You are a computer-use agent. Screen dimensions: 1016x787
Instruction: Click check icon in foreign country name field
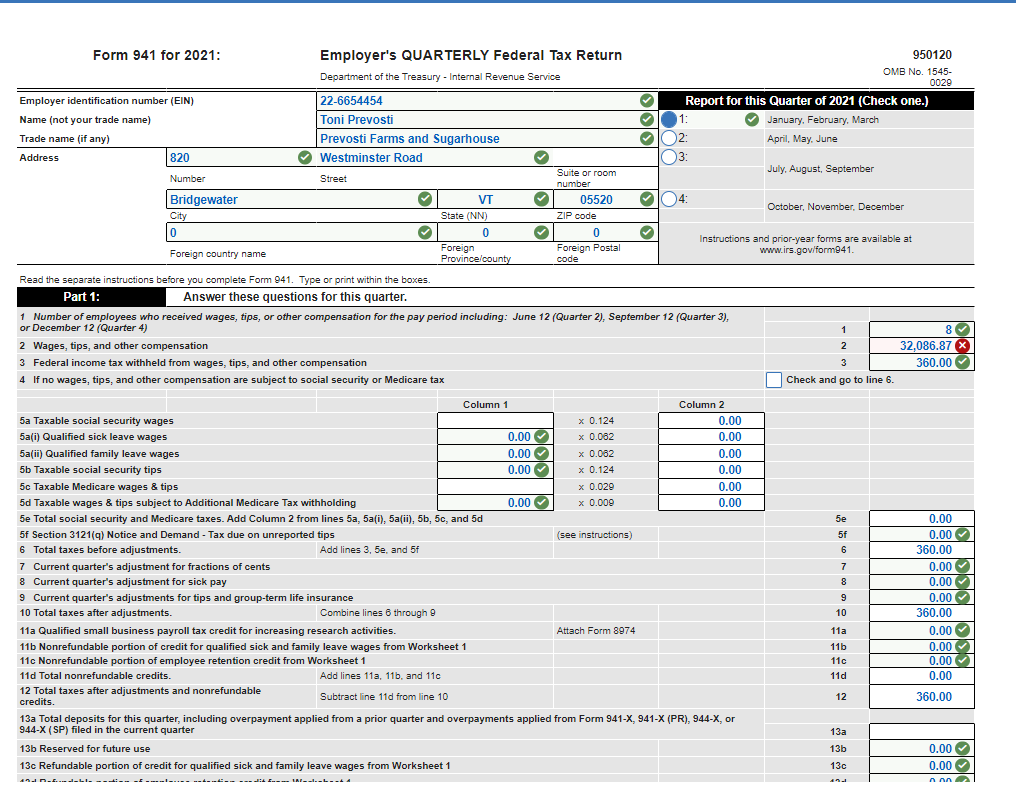pyautogui.click(x=425, y=232)
